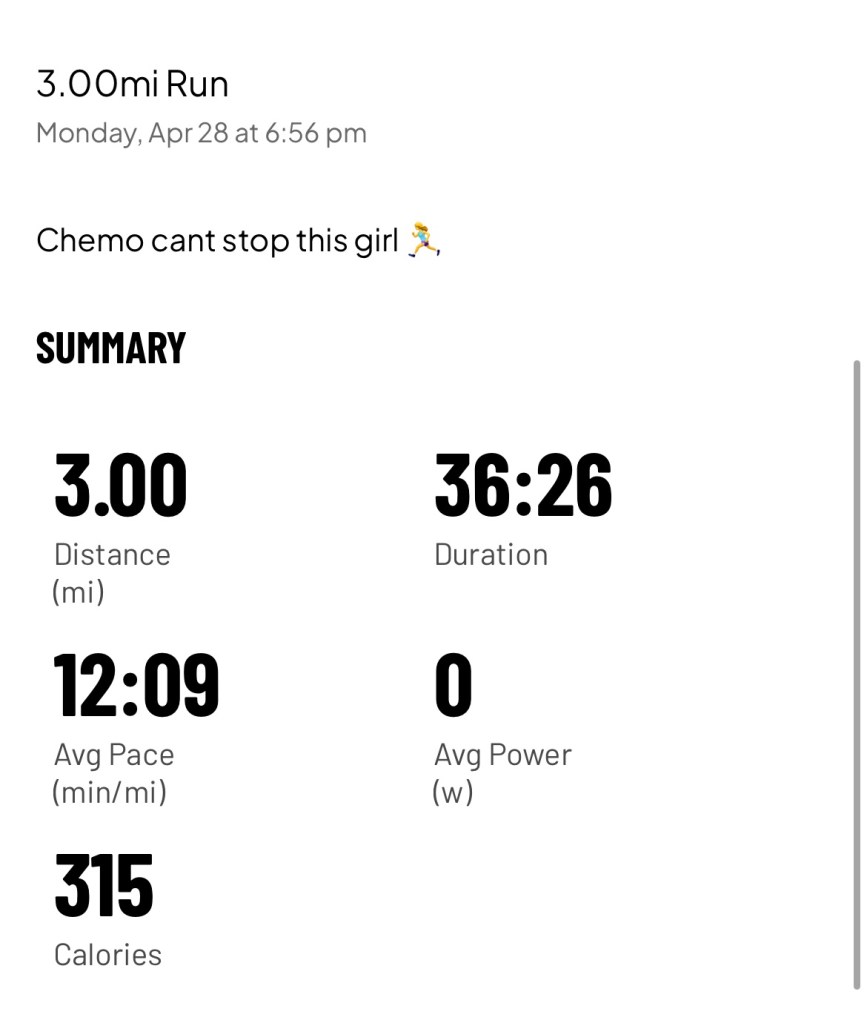Select the 36:26 duration value
Screen dimensions: 867x1023
[523, 486]
